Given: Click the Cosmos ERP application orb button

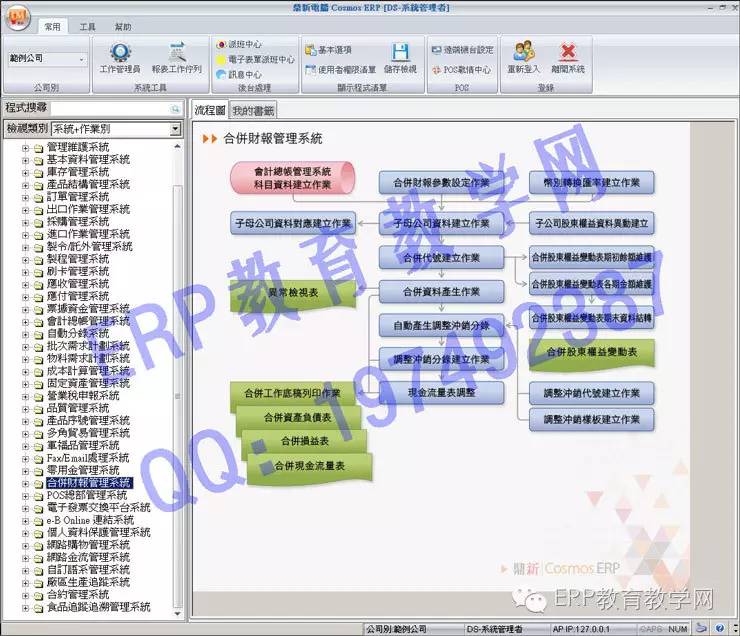Looking at the screenshot, I should click(x=18, y=18).
